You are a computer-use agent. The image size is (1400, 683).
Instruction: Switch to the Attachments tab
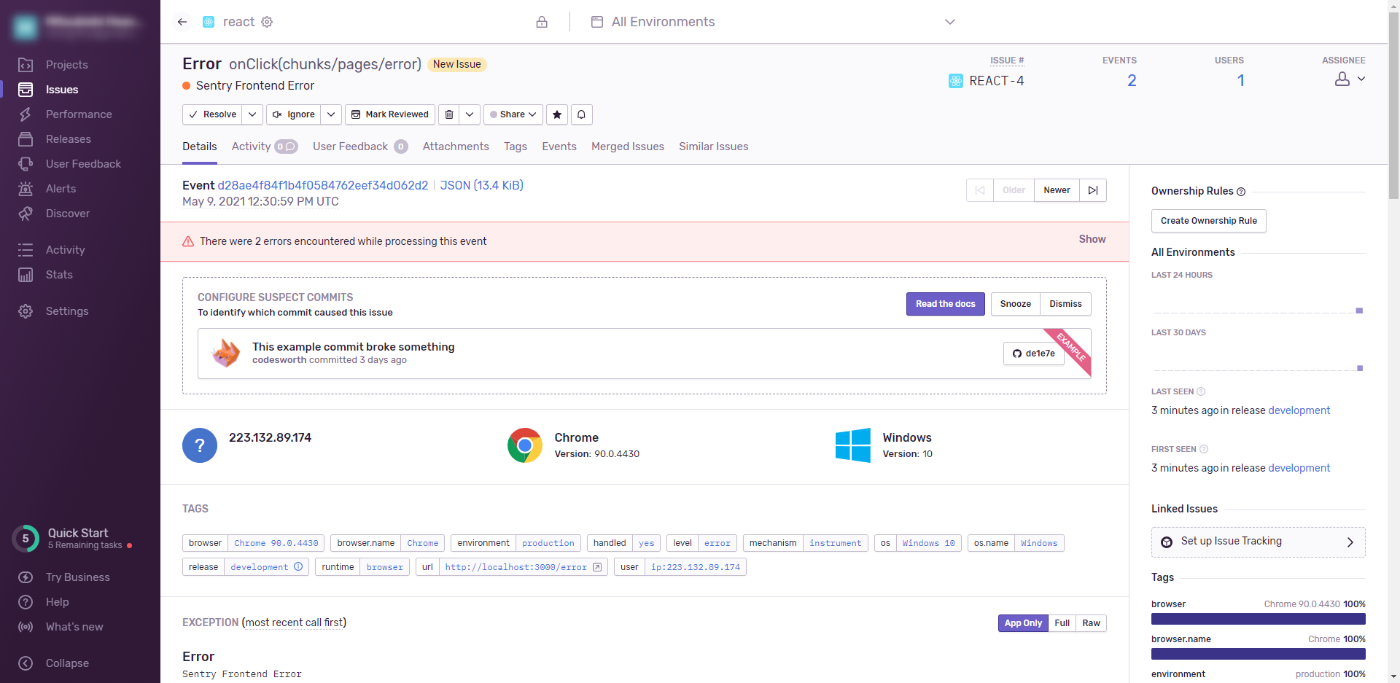click(x=456, y=146)
